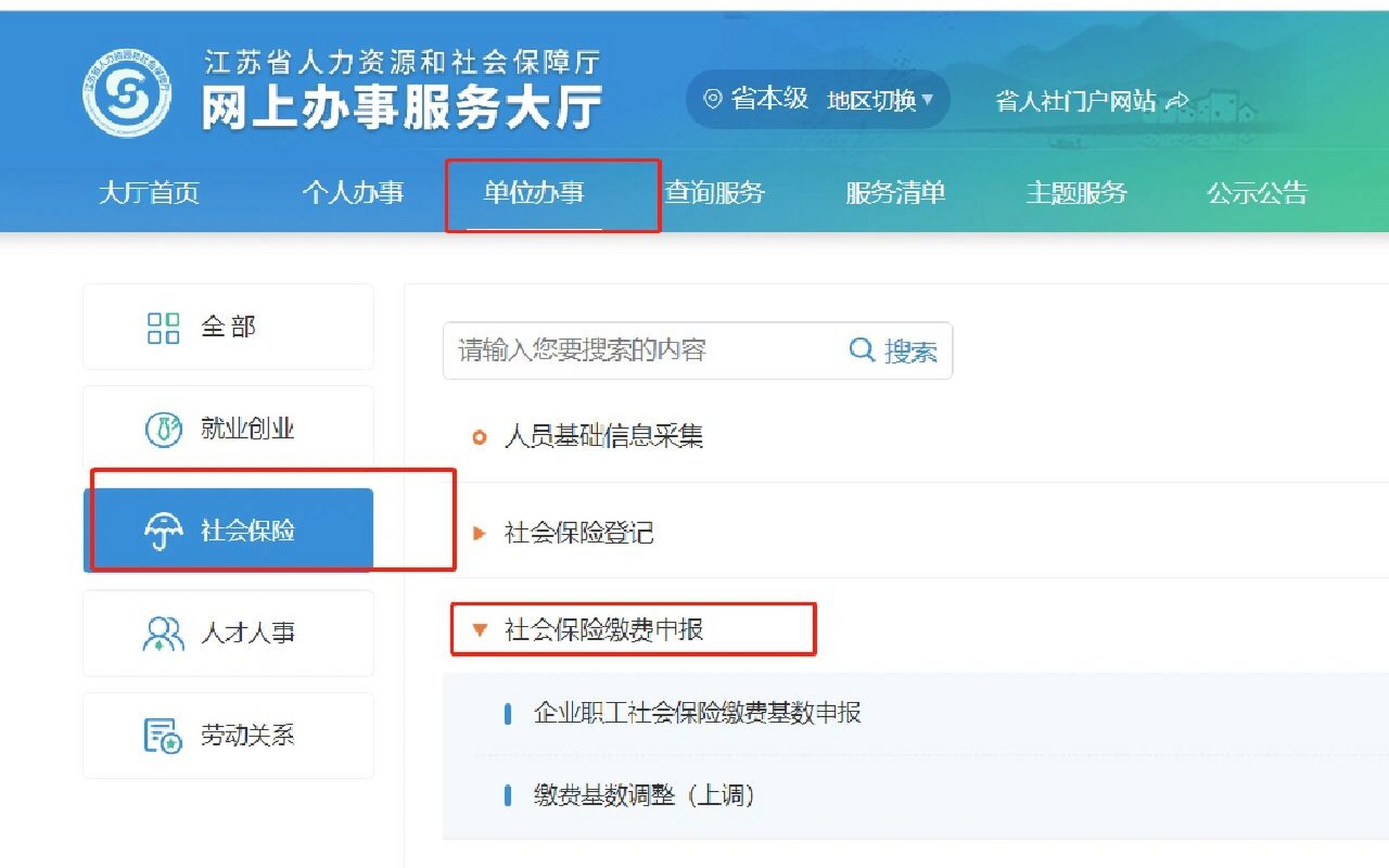Open the 省人社门户网站 link
Screen dimensions: 1389x868
[x=1075, y=101]
